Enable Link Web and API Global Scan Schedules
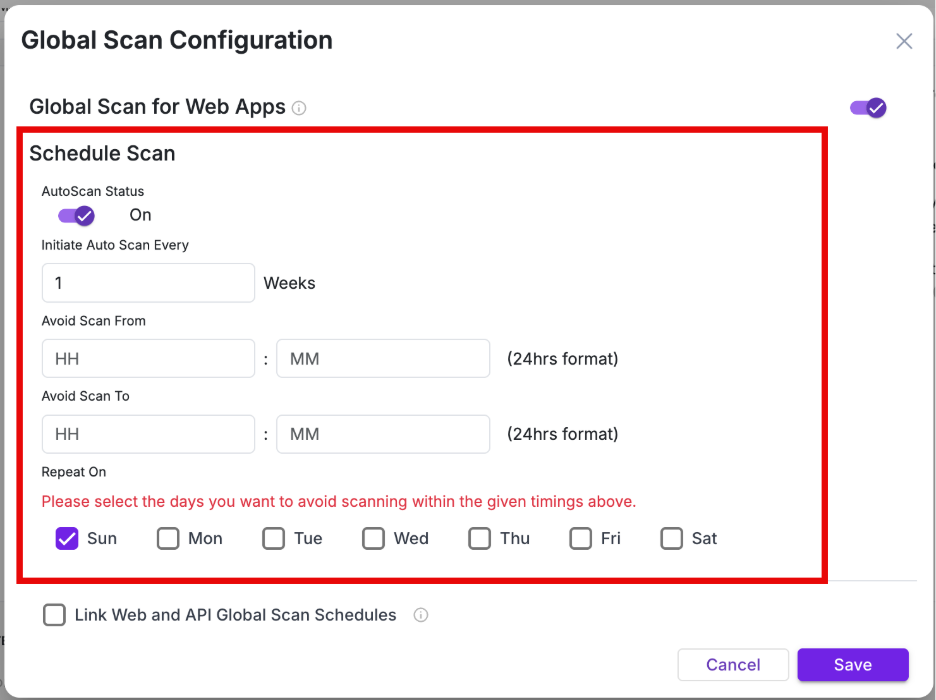This screenshot has width=936, height=700. [x=54, y=615]
